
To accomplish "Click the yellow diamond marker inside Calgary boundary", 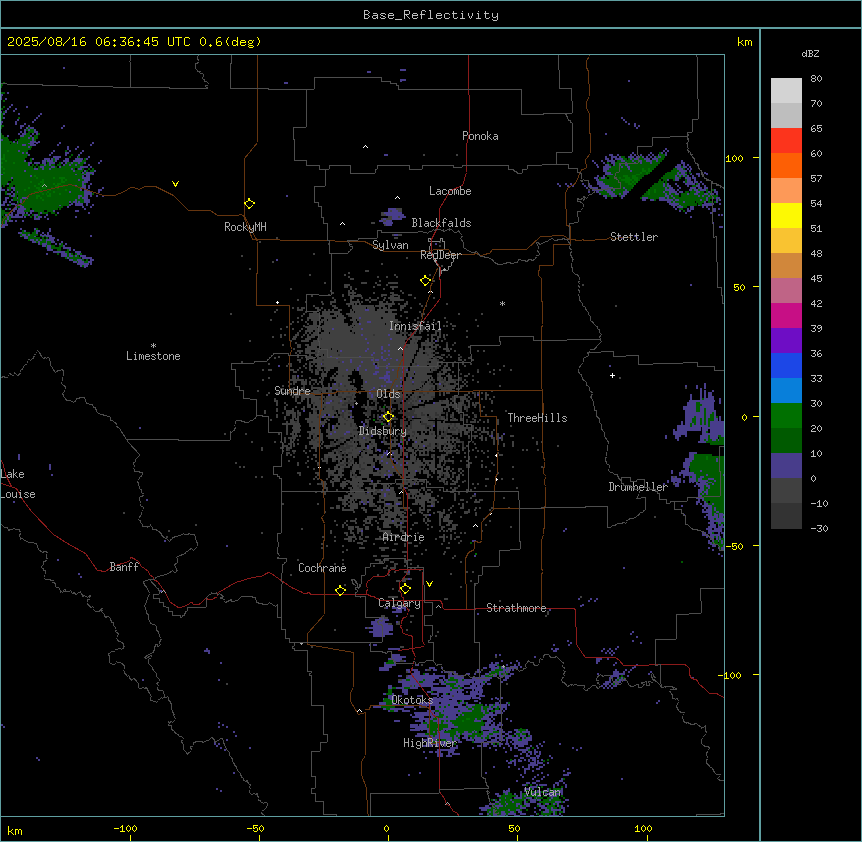I will click(x=406, y=589).
